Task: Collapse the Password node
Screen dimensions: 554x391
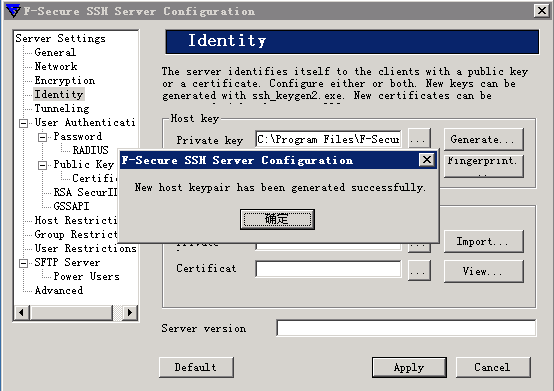Action: coord(42,137)
